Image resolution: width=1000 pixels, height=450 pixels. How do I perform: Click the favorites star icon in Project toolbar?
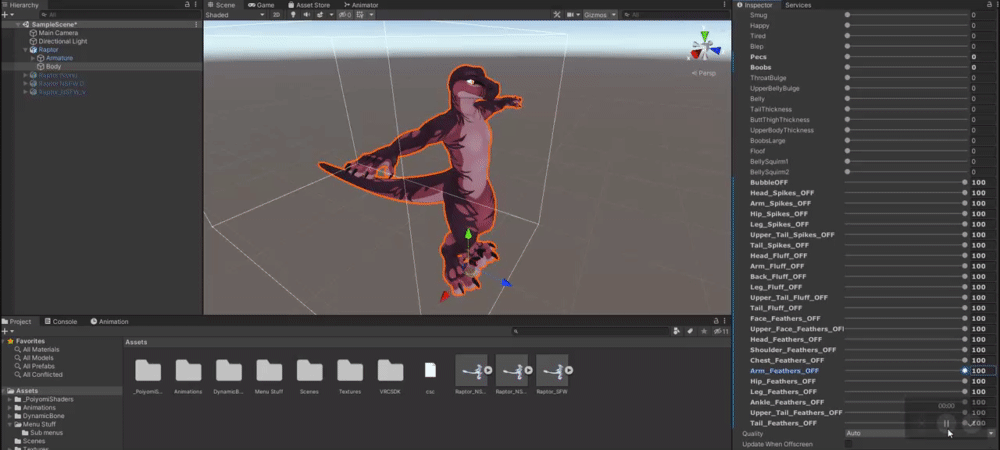(x=704, y=331)
